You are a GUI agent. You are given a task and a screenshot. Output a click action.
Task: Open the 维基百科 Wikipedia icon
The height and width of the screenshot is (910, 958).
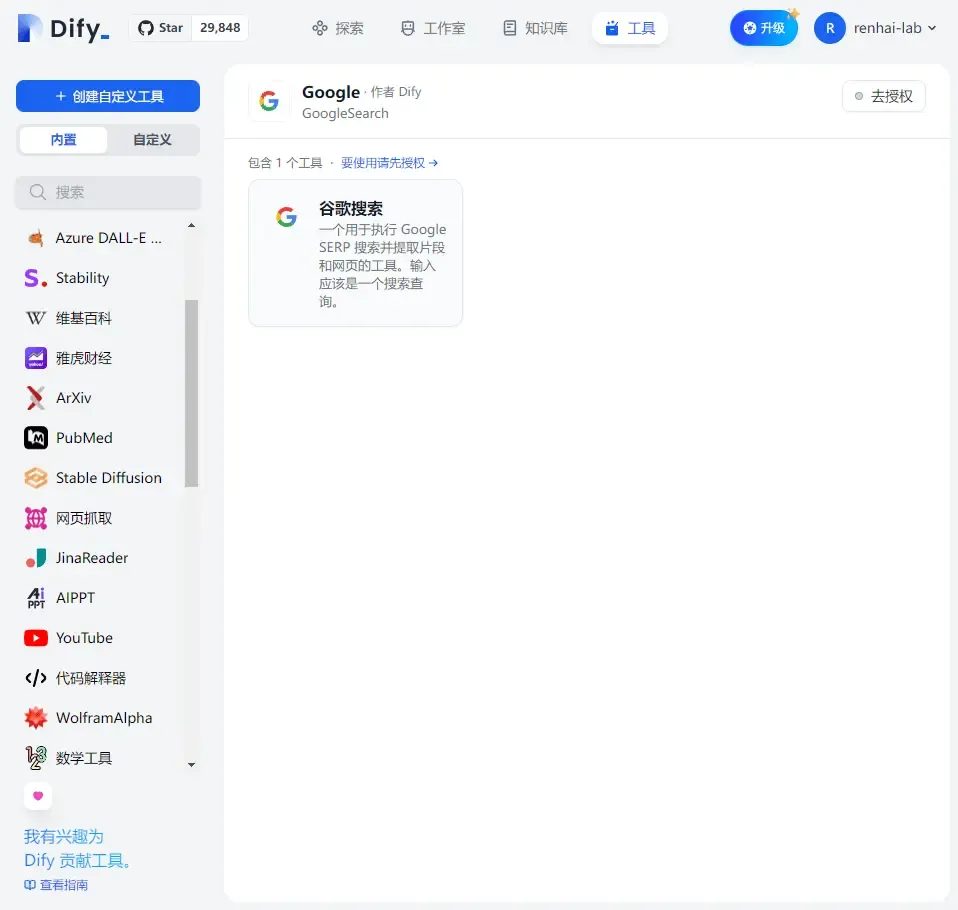[36, 318]
